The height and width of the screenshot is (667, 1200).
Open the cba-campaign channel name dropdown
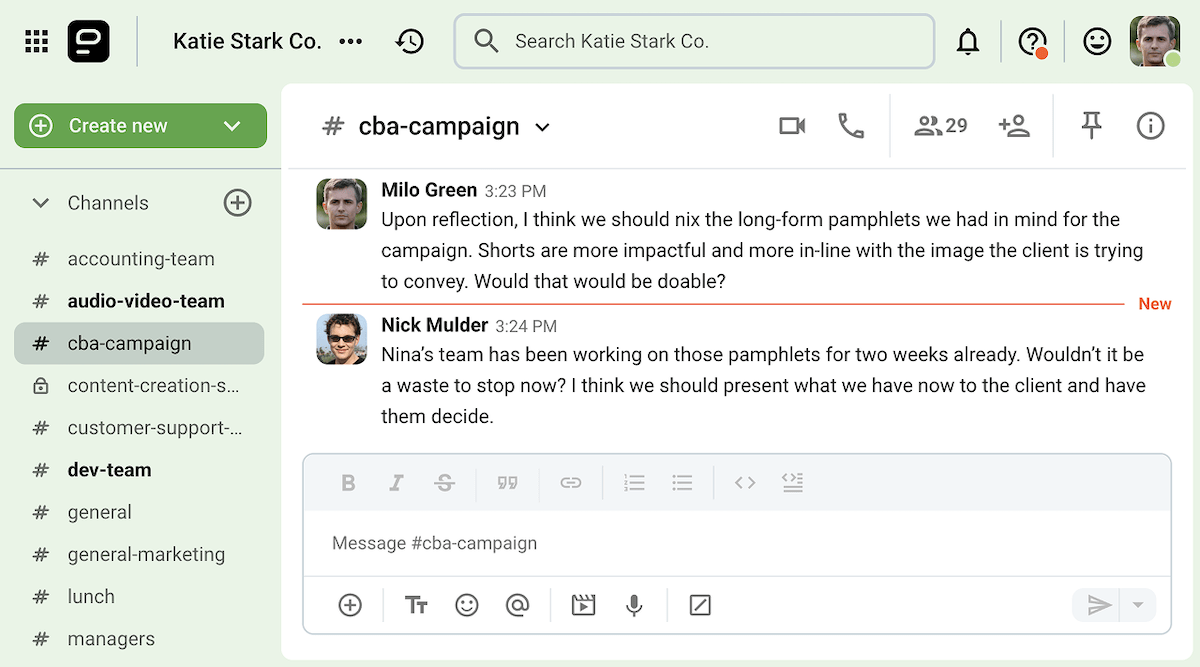pyautogui.click(x=542, y=127)
